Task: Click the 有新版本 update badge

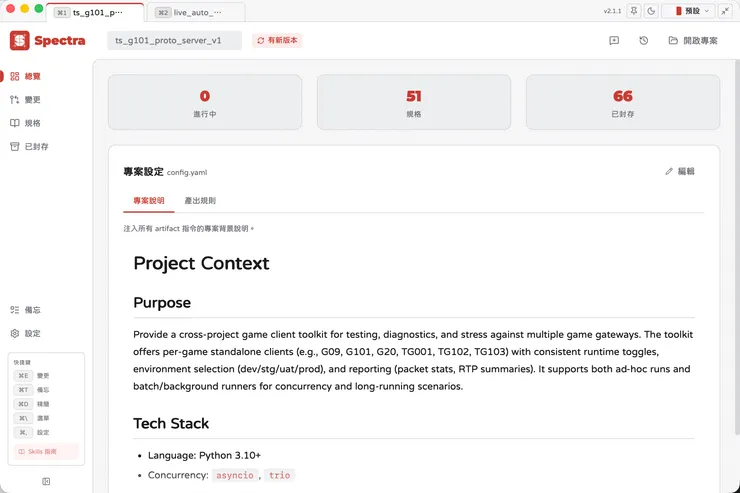Action: coord(277,41)
